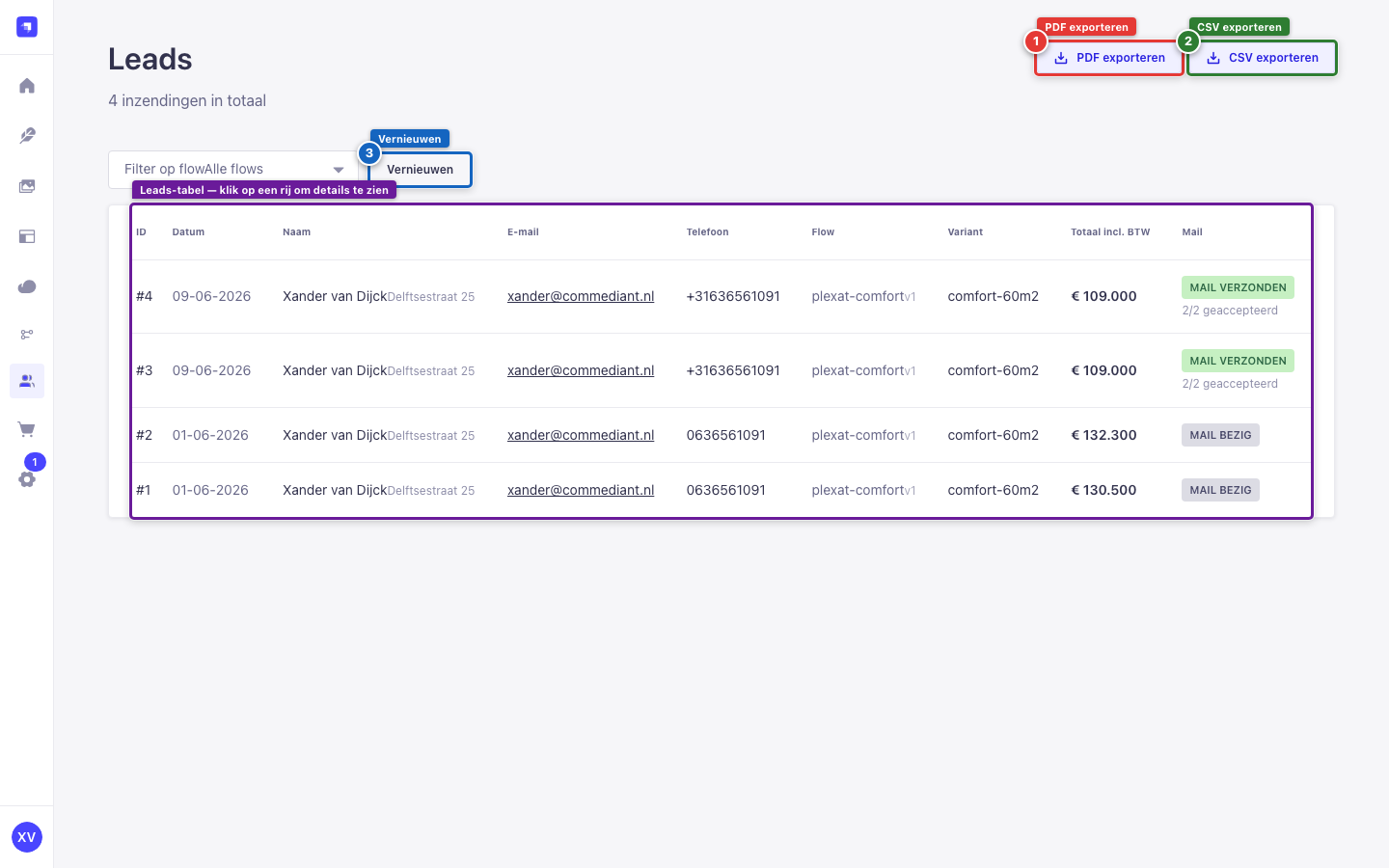Viewport: 1389px width, 868px height.
Task: Open the XV user avatar menu
Action: [x=27, y=837]
